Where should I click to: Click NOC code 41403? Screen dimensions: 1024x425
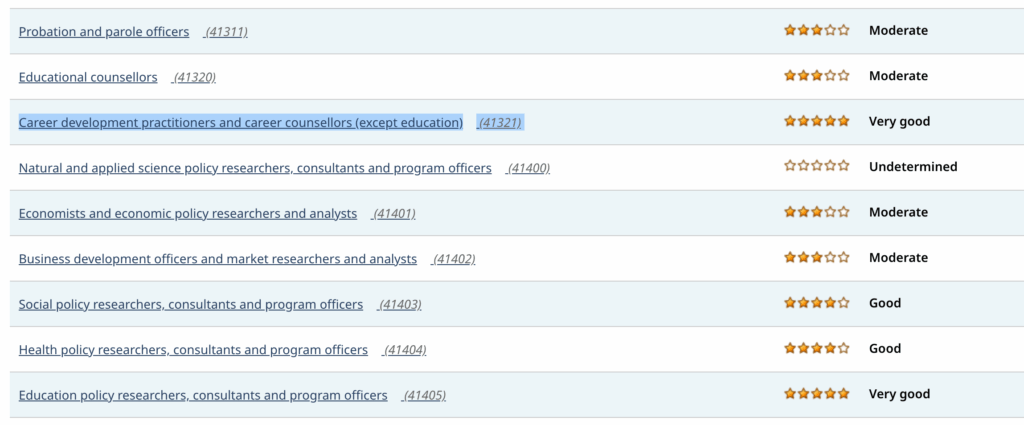(400, 305)
